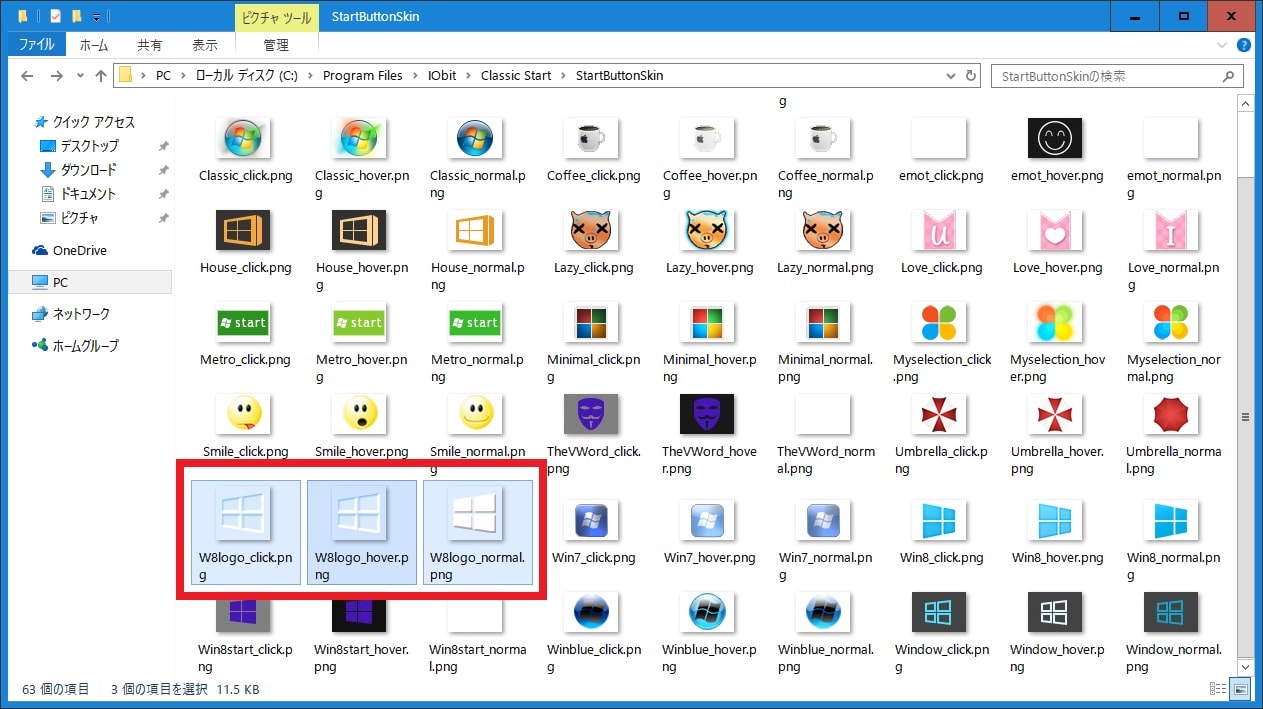Select the Win8_hover.png blue logo icon
This screenshot has height=709, width=1263.
(x=1055, y=522)
